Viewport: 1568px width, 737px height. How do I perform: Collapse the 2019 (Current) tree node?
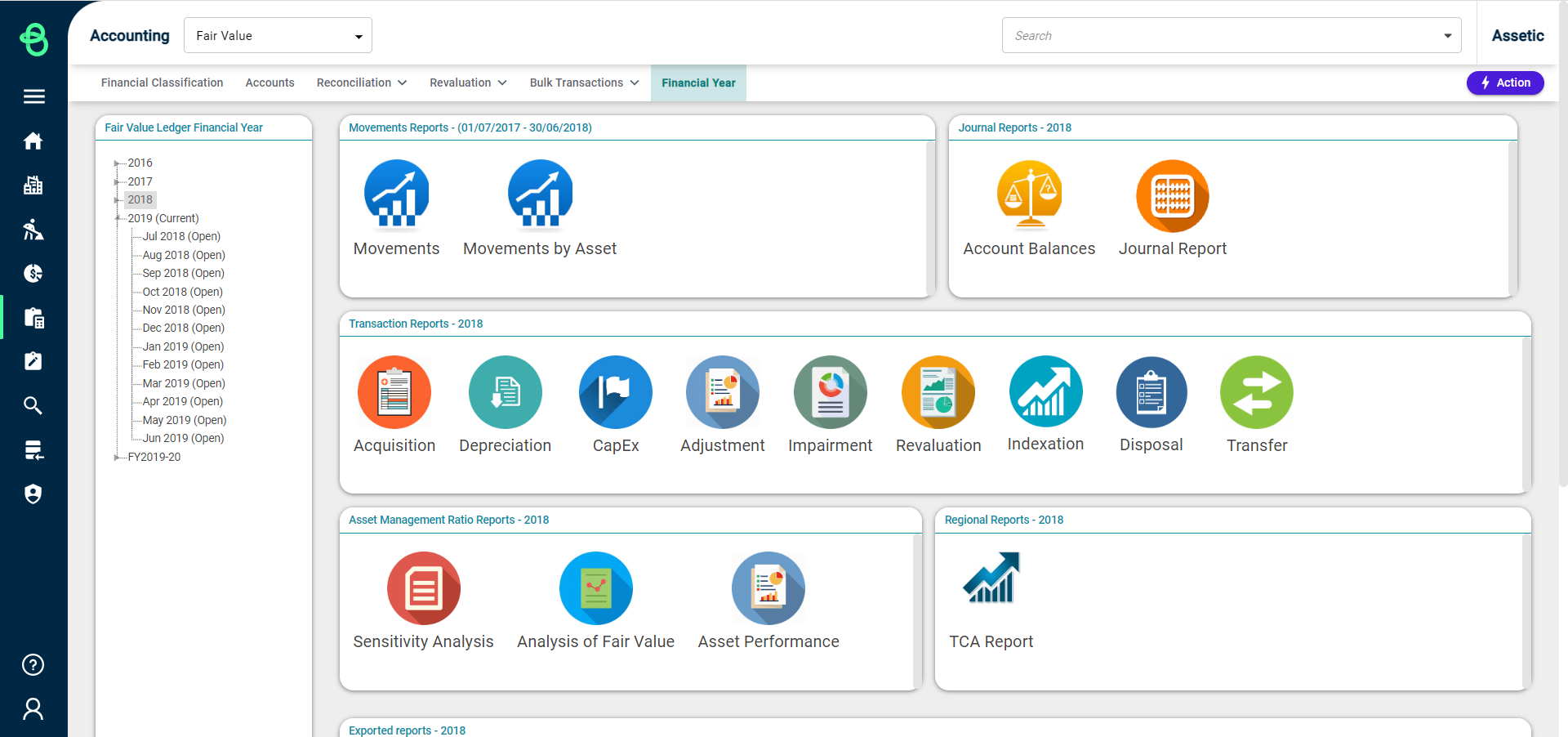(118, 218)
